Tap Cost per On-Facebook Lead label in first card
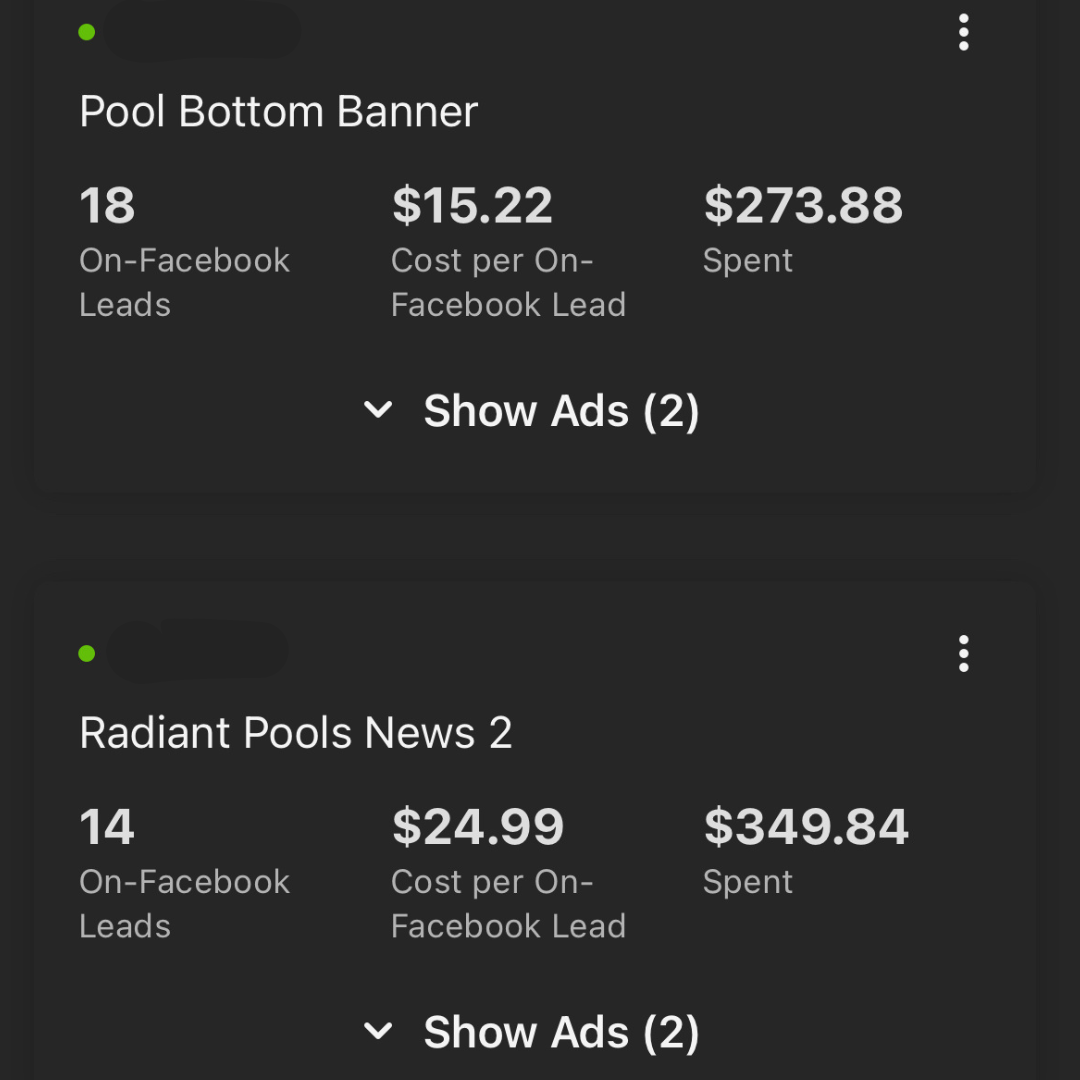The image size is (1080, 1080). 508,282
